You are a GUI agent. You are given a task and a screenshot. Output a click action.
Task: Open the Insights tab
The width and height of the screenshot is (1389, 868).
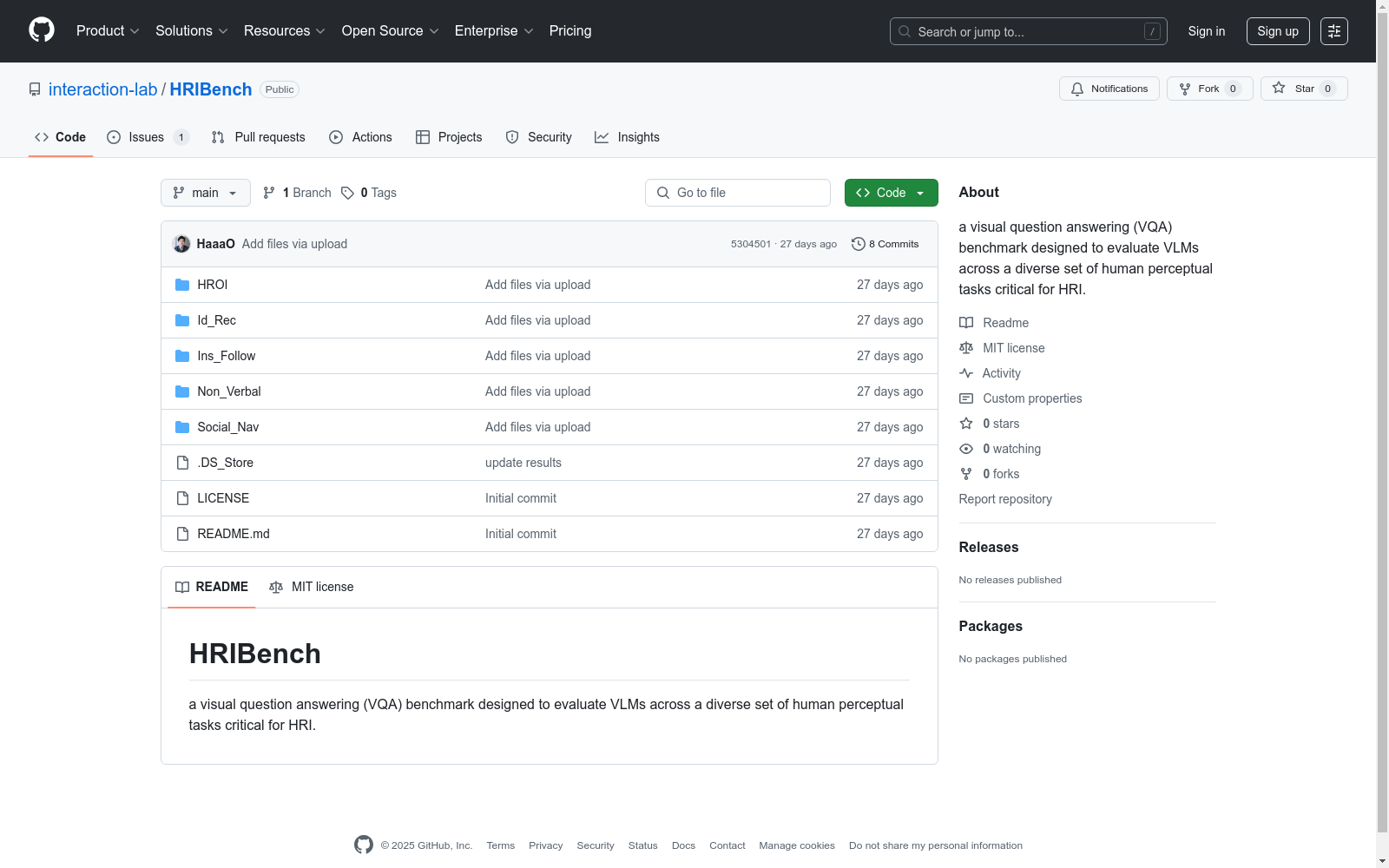point(627,137)
